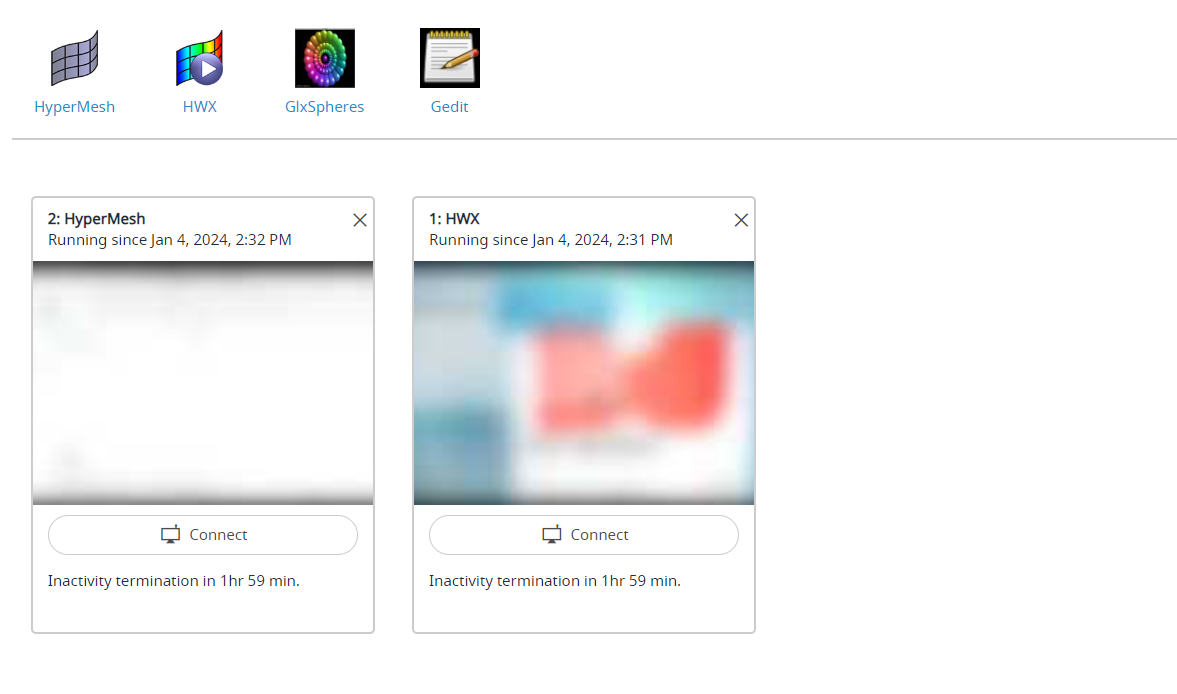This screenshot has height=694, width=1177.
Task: Click the Gedit link label
Action: [450, 107]
